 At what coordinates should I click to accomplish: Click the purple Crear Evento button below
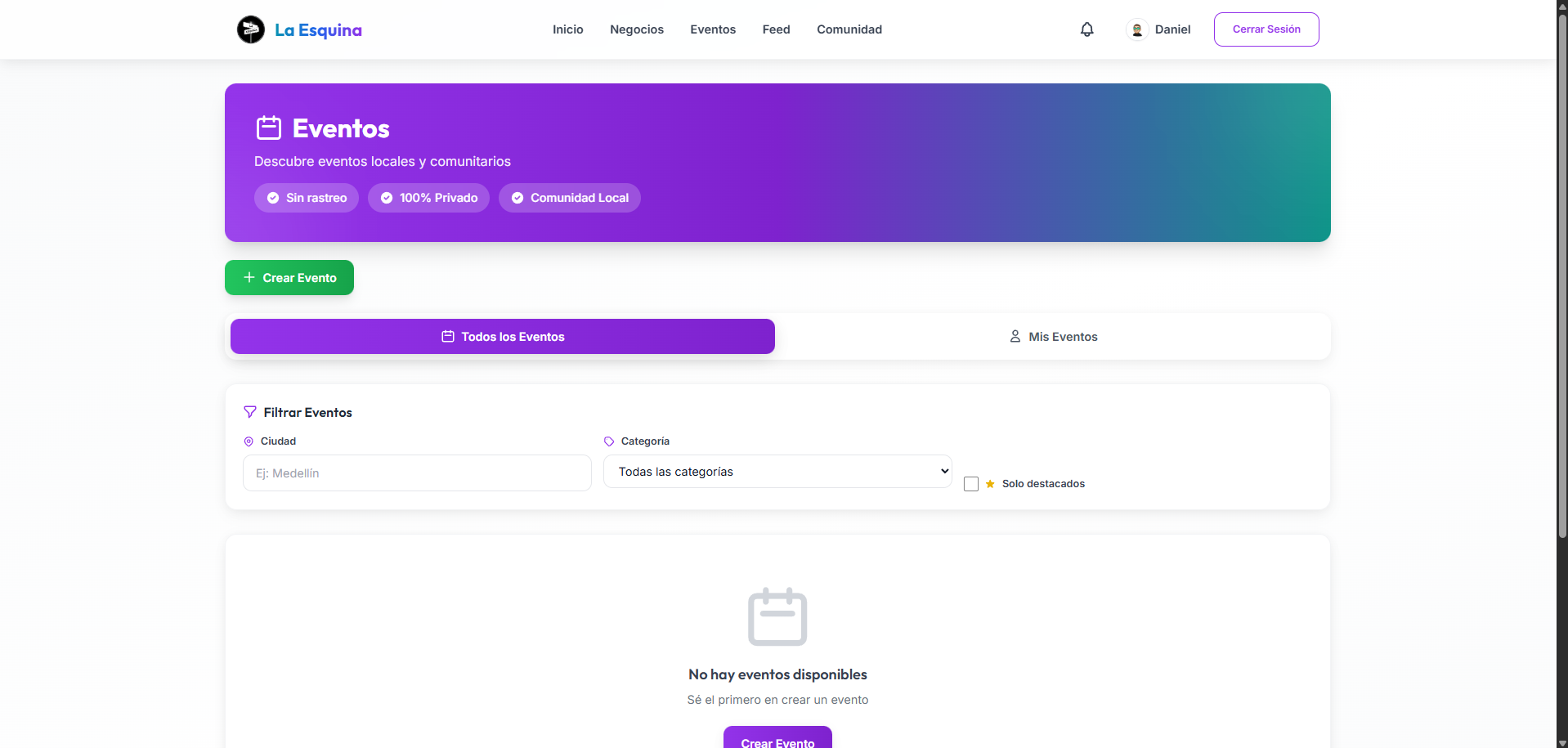point(777,738)
